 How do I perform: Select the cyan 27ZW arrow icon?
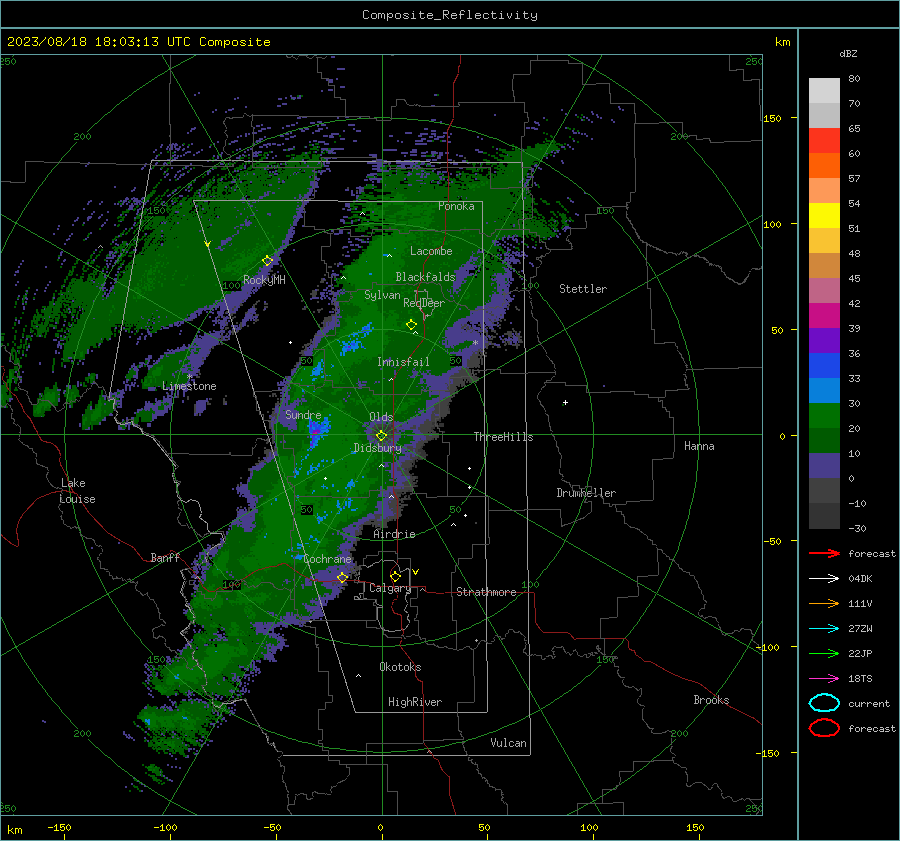[x=824, y=629]
